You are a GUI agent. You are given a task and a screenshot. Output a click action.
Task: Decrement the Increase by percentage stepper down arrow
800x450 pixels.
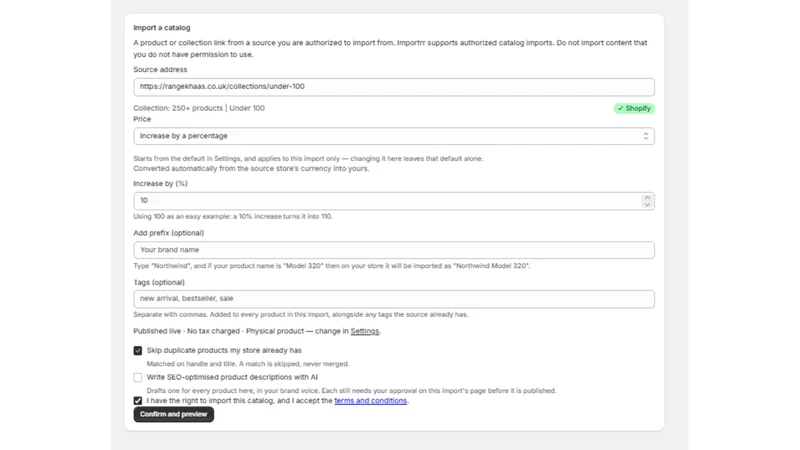647,205
